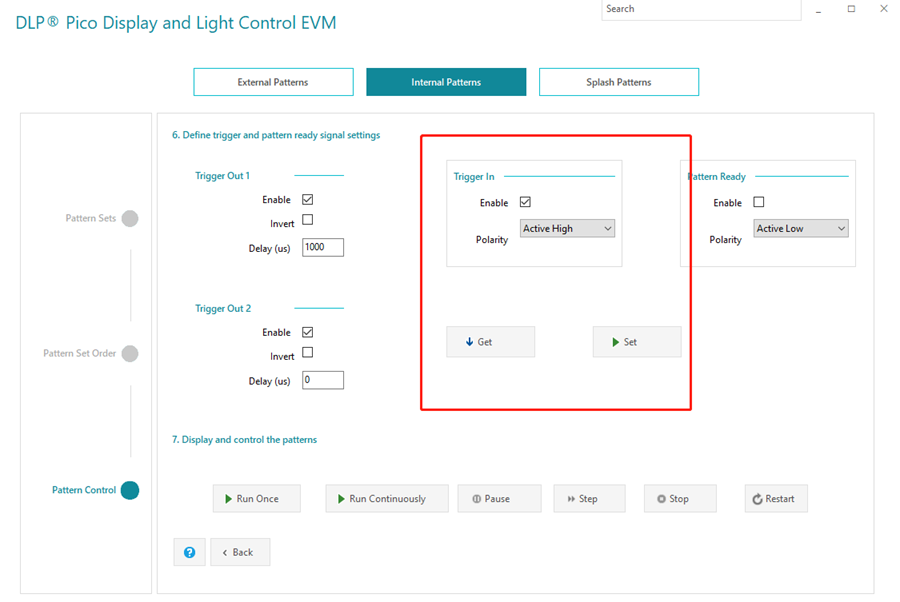Check the Pattern Ready Enable checkbox
900x602 pixels.
pos(759,202)
